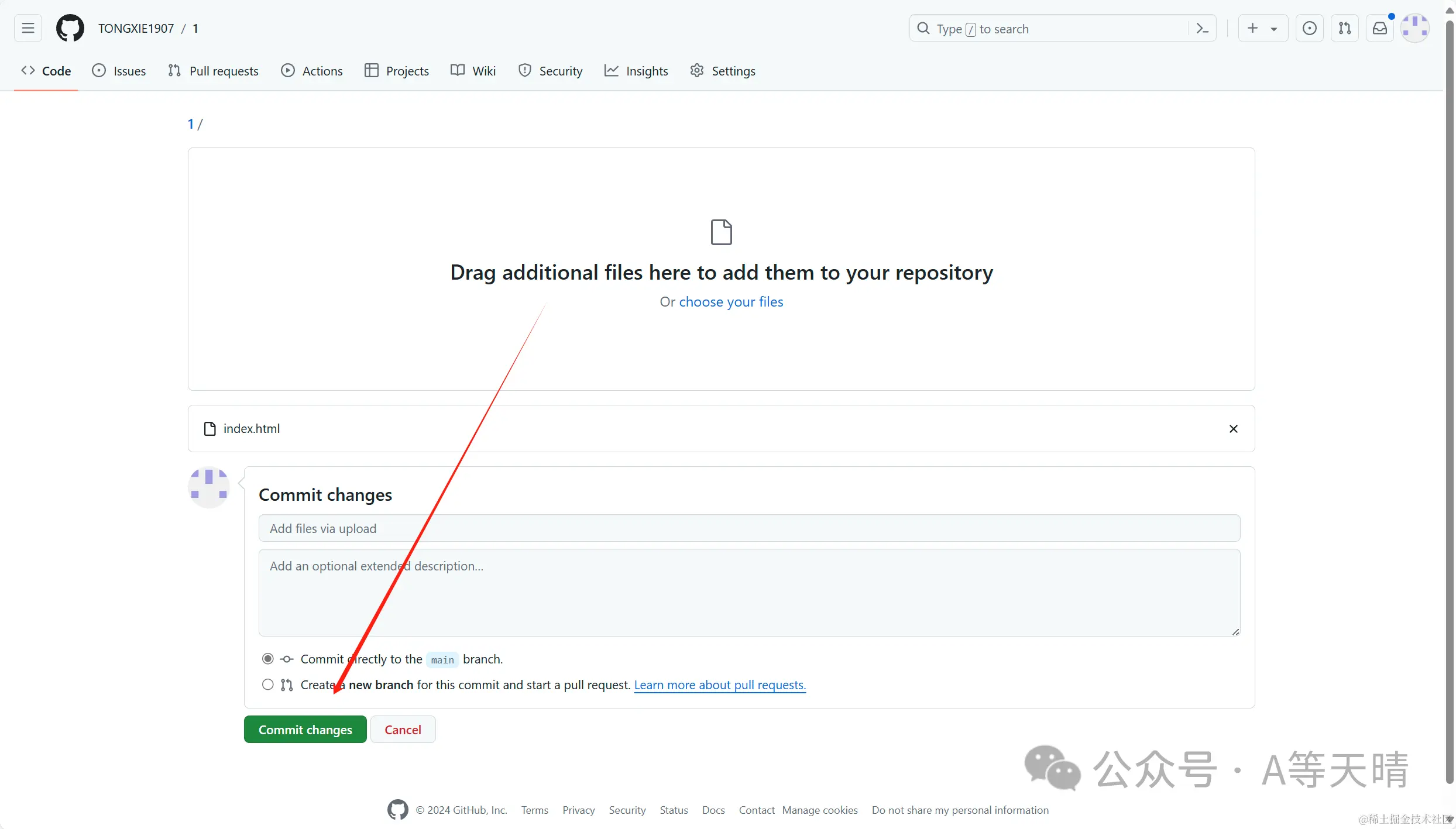This screenshot has width=1456, height=829.
Task: Select commit directly to main branch
Action: (x=268, y=659)
